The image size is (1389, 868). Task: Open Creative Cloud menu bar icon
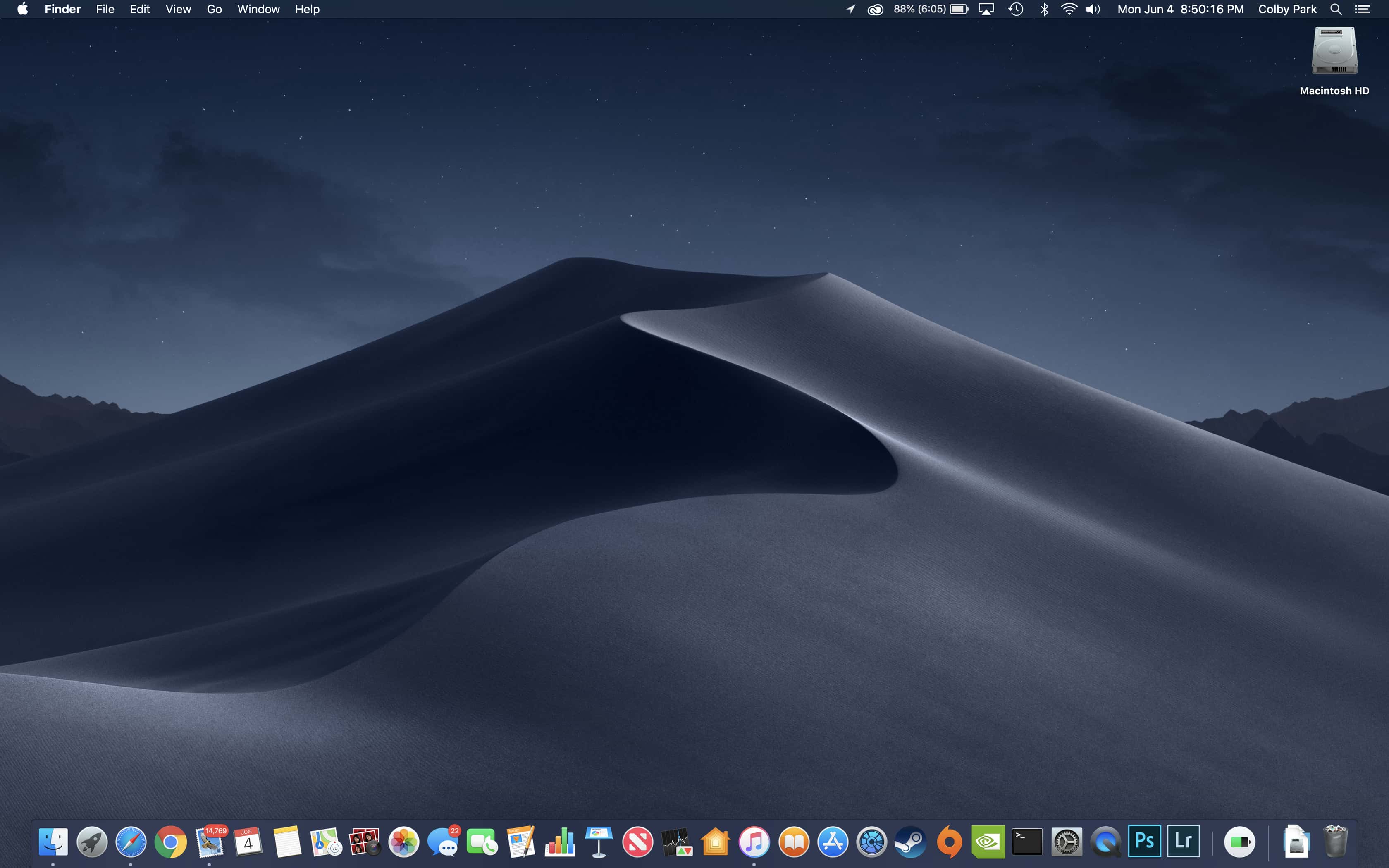pyautogui.click(x=875, y=9)
